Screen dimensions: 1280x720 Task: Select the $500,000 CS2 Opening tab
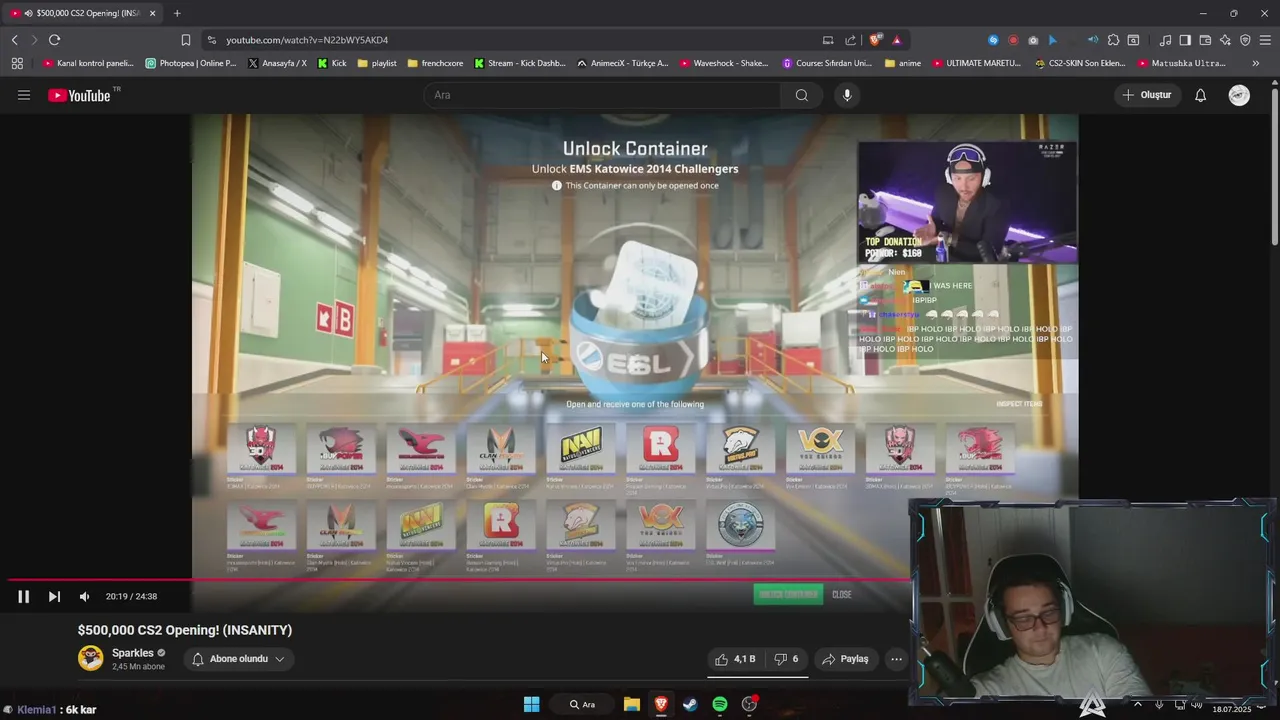(x=83, y=13)
